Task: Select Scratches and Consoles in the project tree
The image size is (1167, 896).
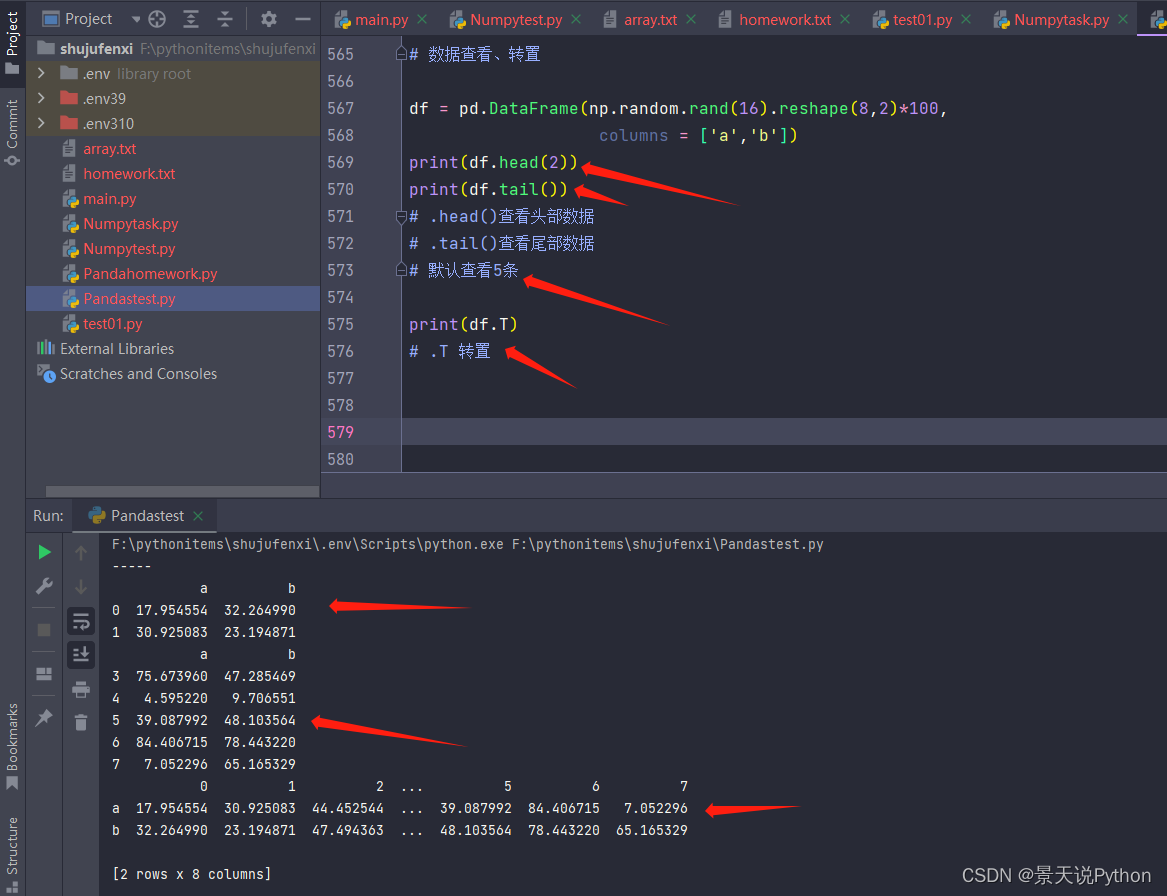Action: 173,374
